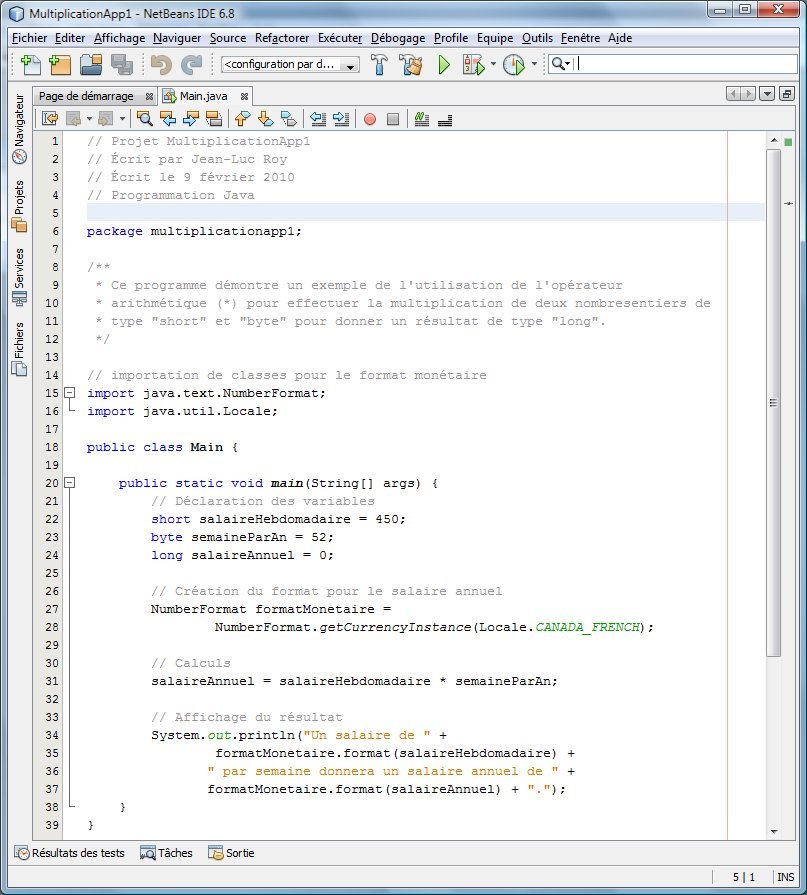Open the Fichiers side panel
The image size is (807, 895).
[19, 349]
